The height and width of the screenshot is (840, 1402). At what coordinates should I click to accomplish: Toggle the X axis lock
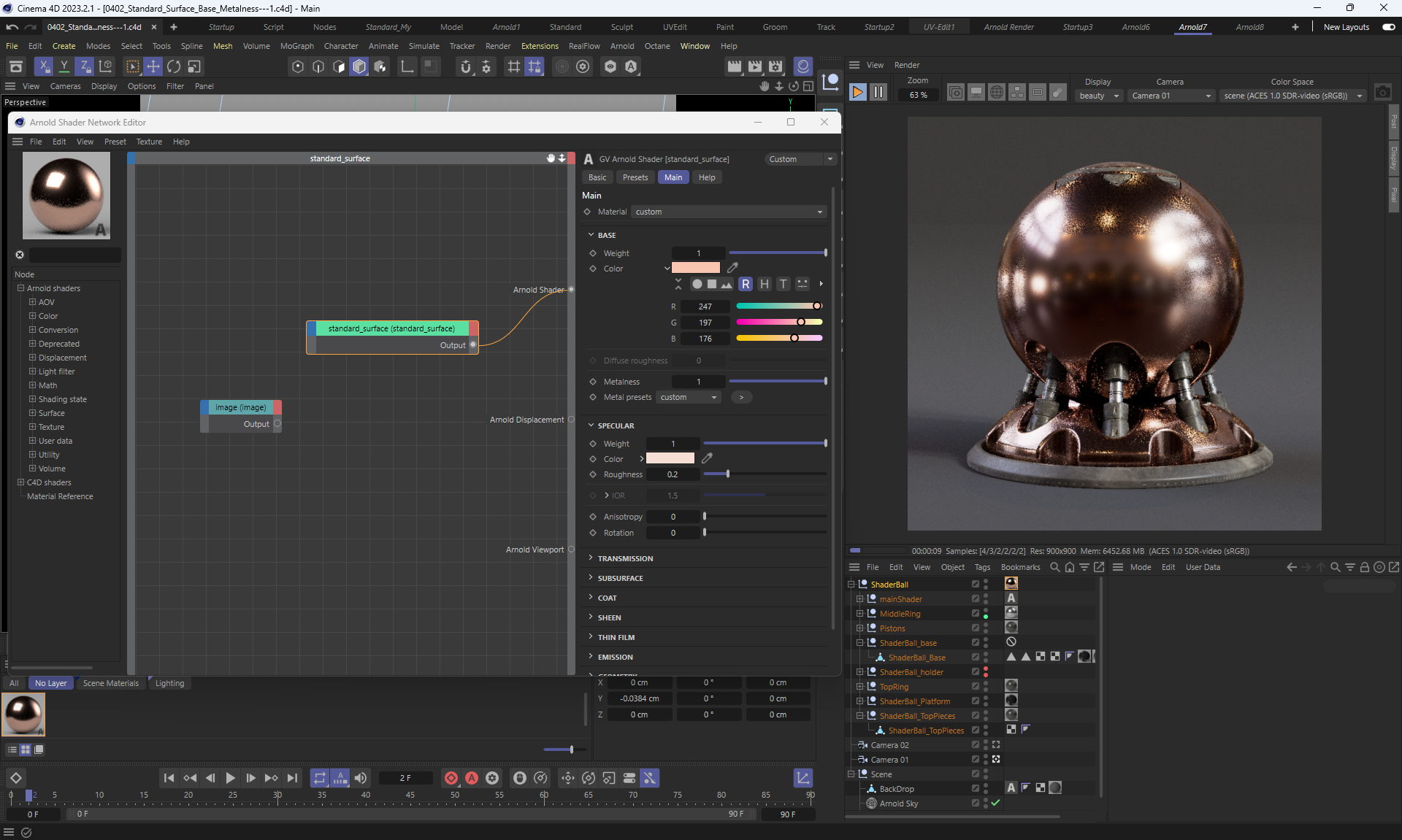(x=44, y=66)
